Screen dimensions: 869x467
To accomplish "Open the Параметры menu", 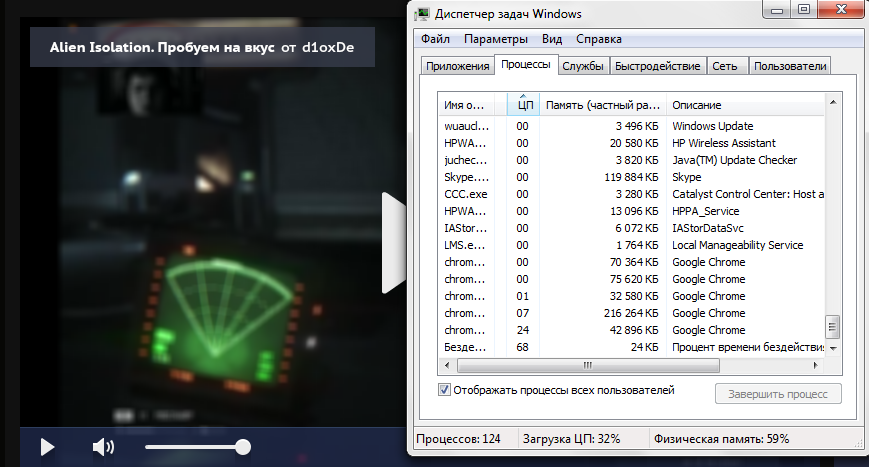I will click(x=495, y=39).
